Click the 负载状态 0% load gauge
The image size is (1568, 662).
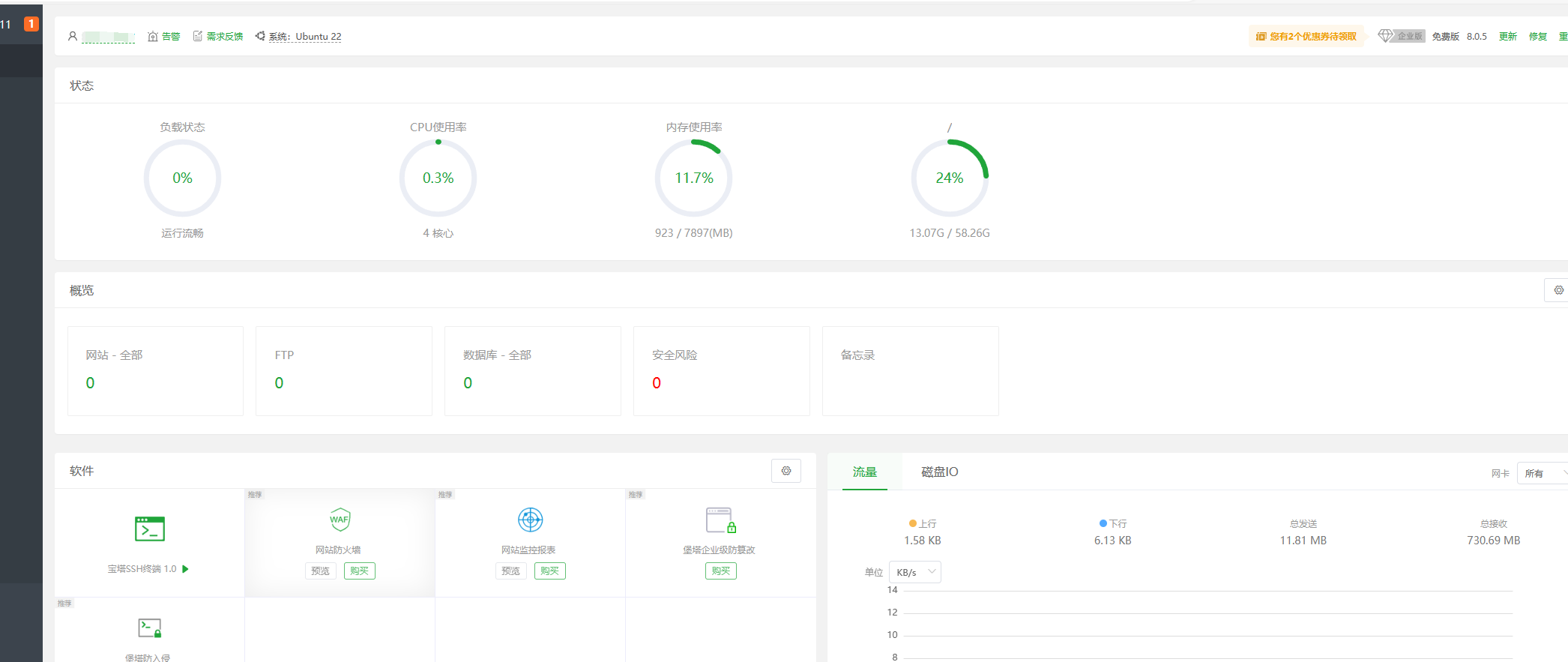[x=182, y=178]
